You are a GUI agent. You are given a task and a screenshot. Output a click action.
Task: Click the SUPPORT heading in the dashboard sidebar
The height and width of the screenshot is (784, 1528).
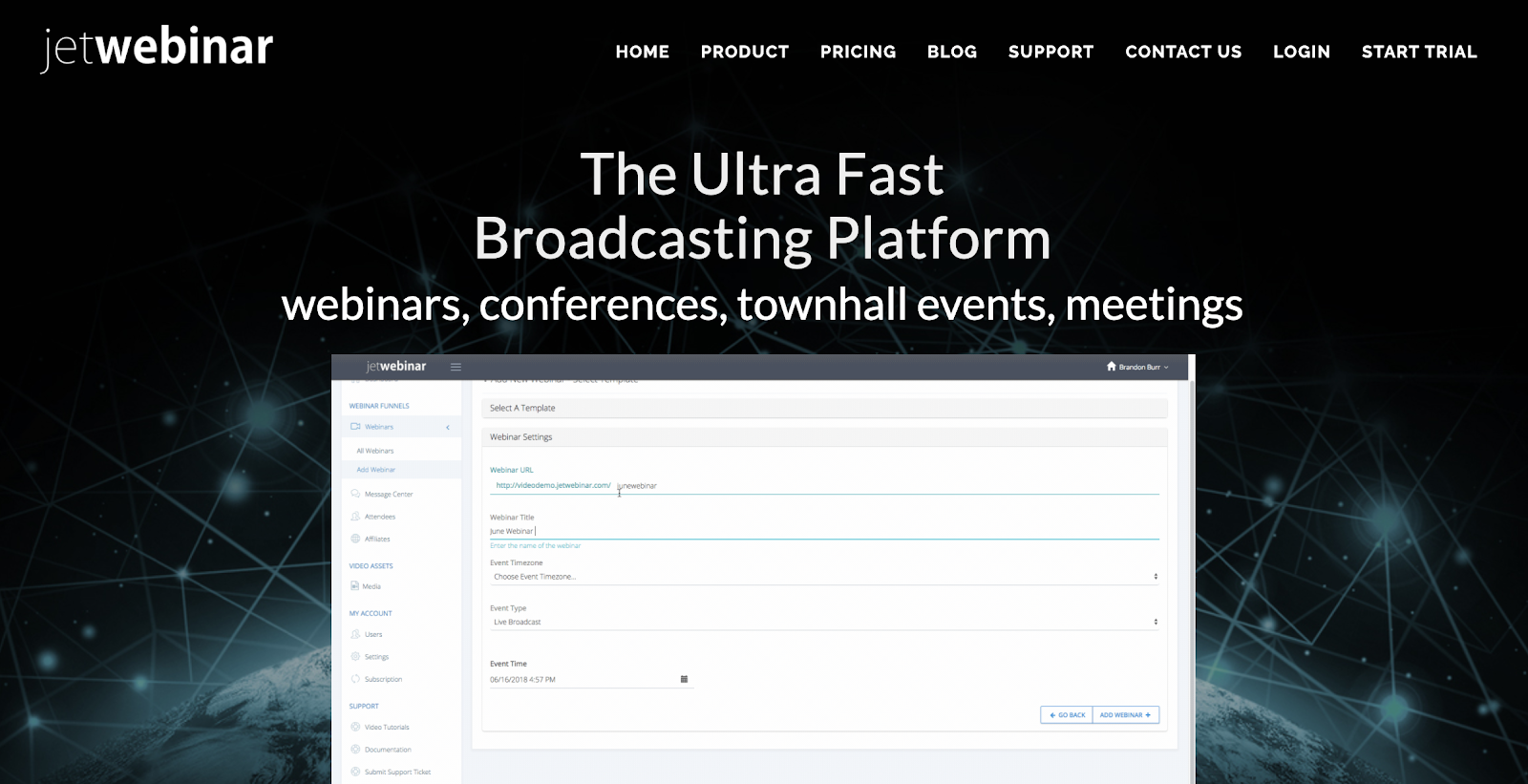pyautogui.click(x=364, y=706)
